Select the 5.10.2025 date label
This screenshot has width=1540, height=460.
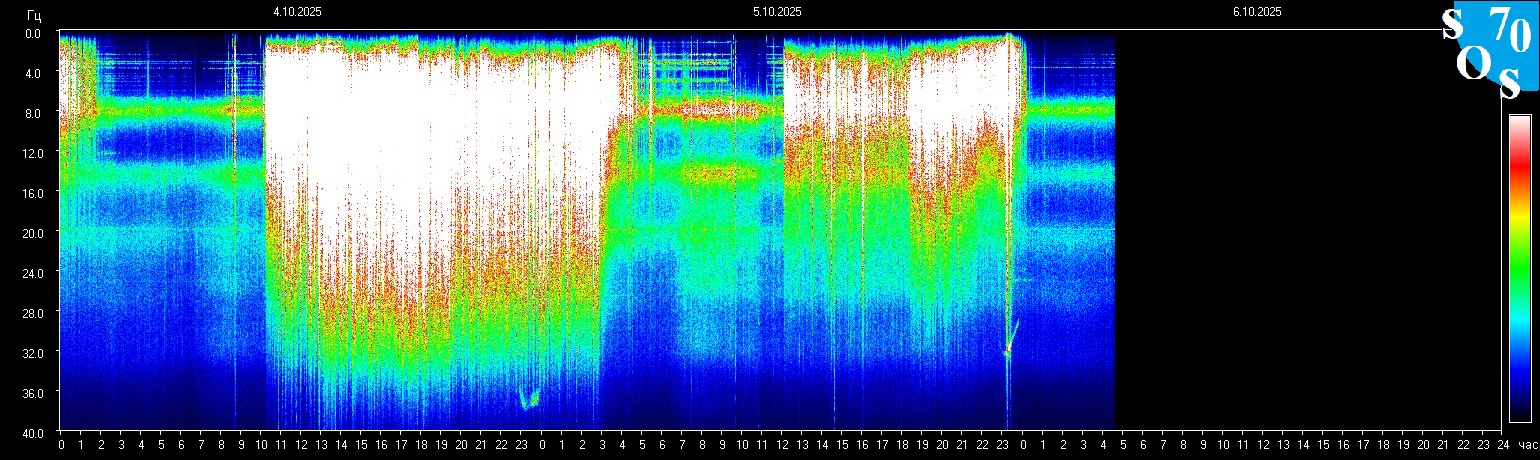click(777, 12)
